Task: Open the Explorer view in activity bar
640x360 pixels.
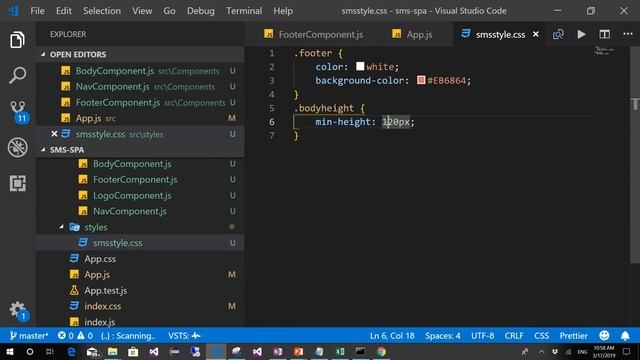Action: click(x=17, y=40)
